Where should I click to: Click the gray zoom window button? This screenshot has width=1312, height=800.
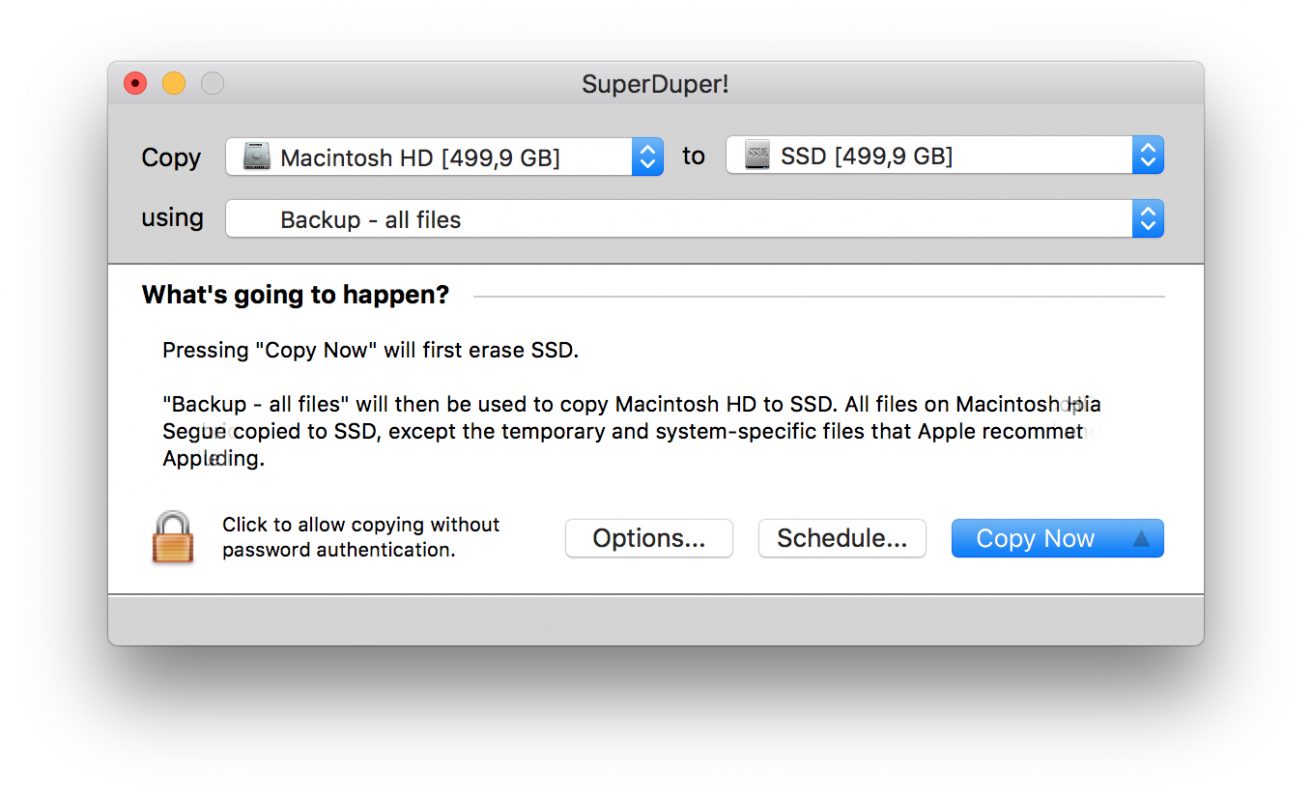click(212, 84)
